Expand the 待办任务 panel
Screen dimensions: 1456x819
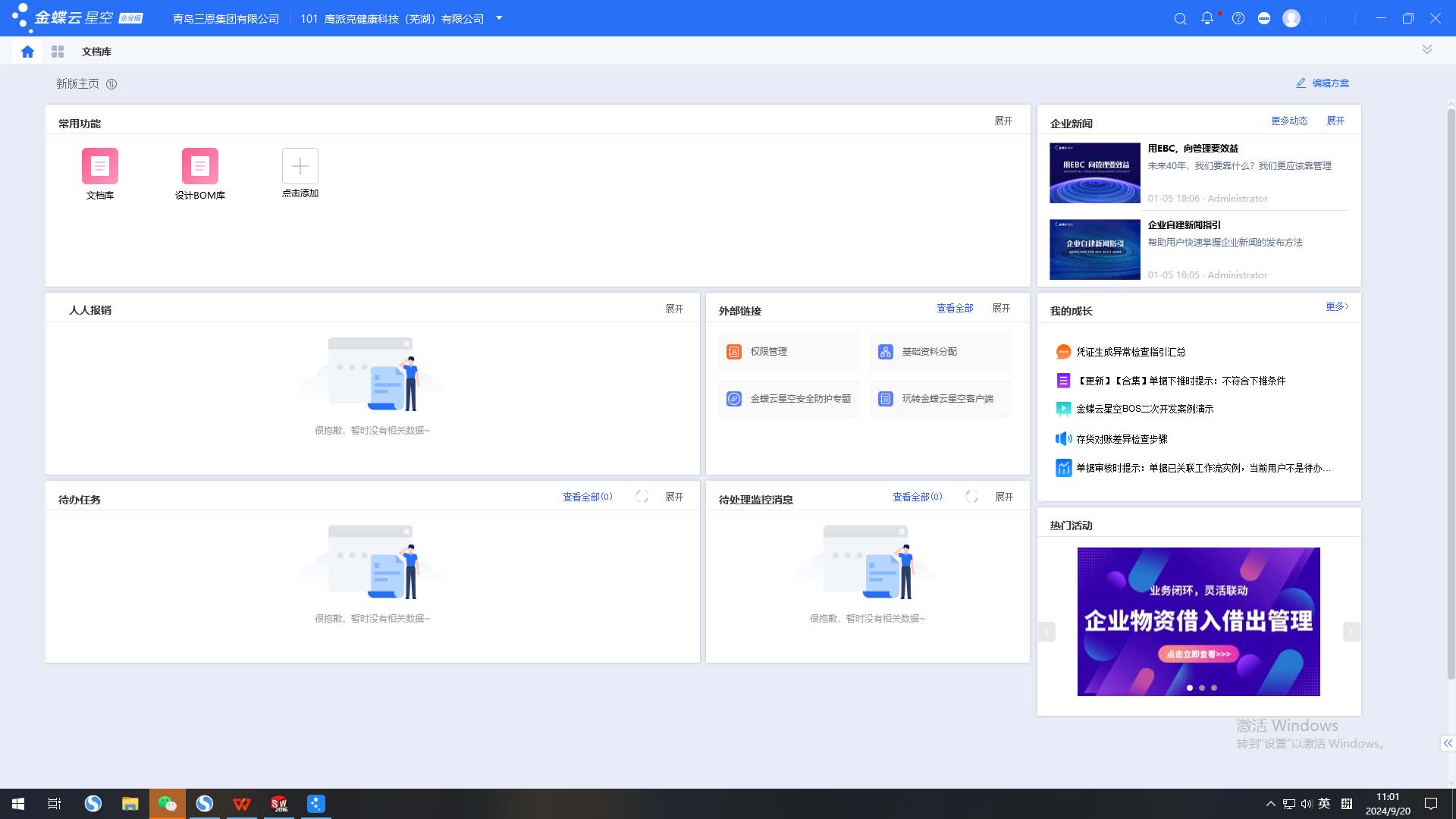click(x=674, y=497)
